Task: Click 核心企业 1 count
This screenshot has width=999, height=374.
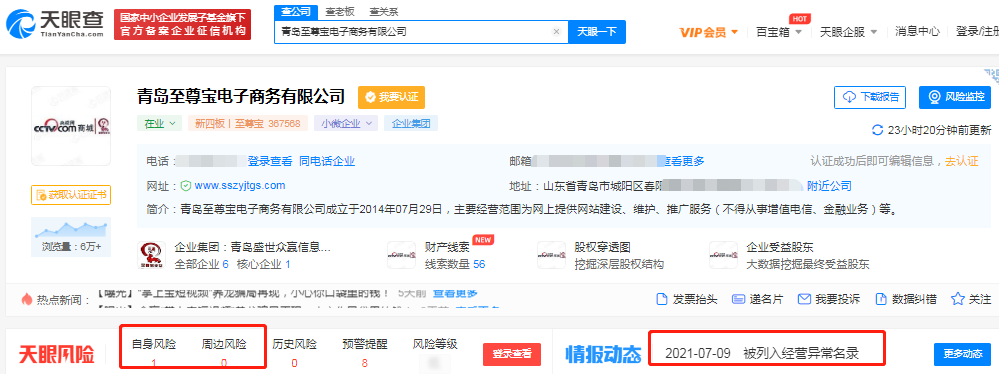Action: pos(264,264)
